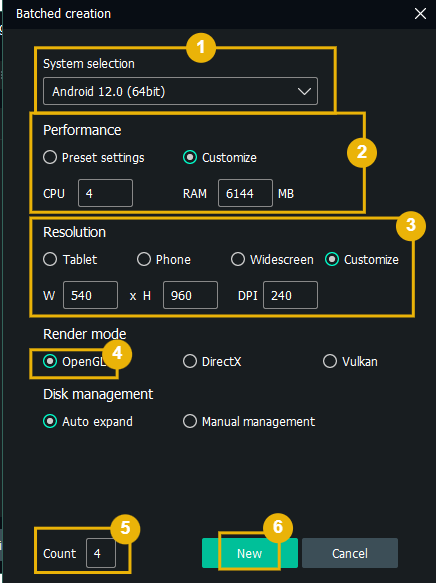Close the Batched creation dialog
The image size is (436, 583).
coord(420,14)
